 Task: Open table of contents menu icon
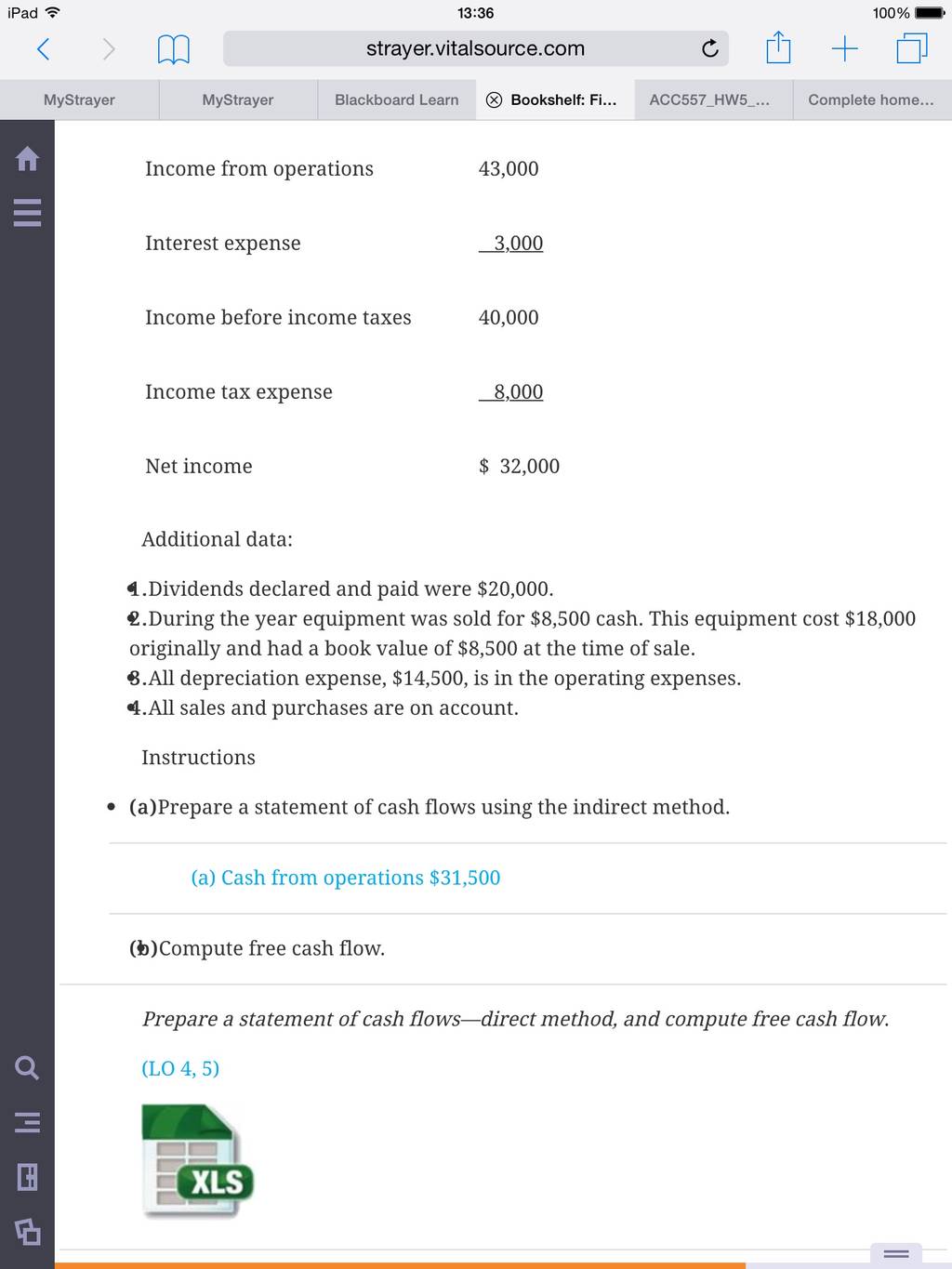click(x=27, y=214)
